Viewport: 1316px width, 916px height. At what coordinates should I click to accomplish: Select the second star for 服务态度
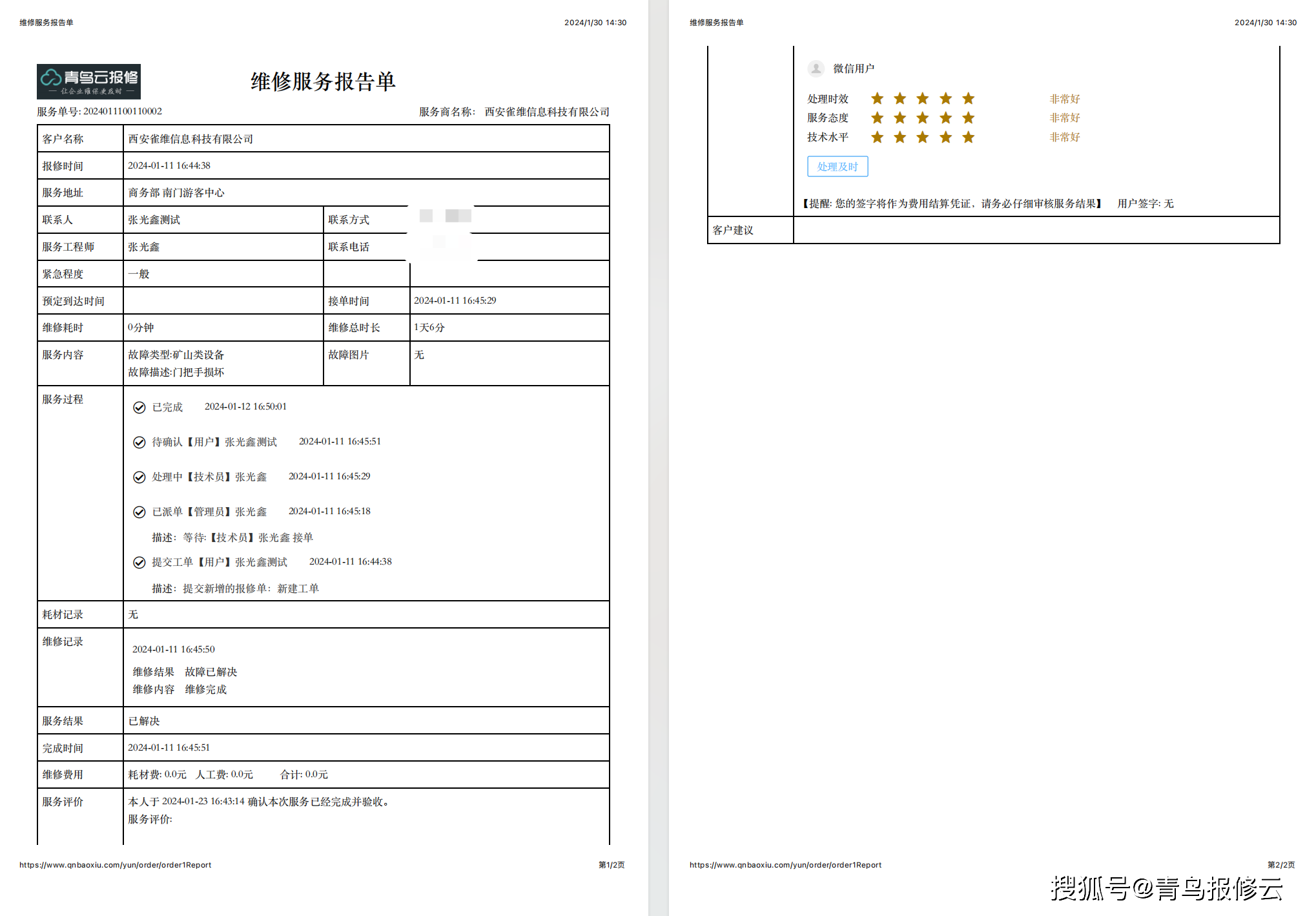tap(900, 118)
